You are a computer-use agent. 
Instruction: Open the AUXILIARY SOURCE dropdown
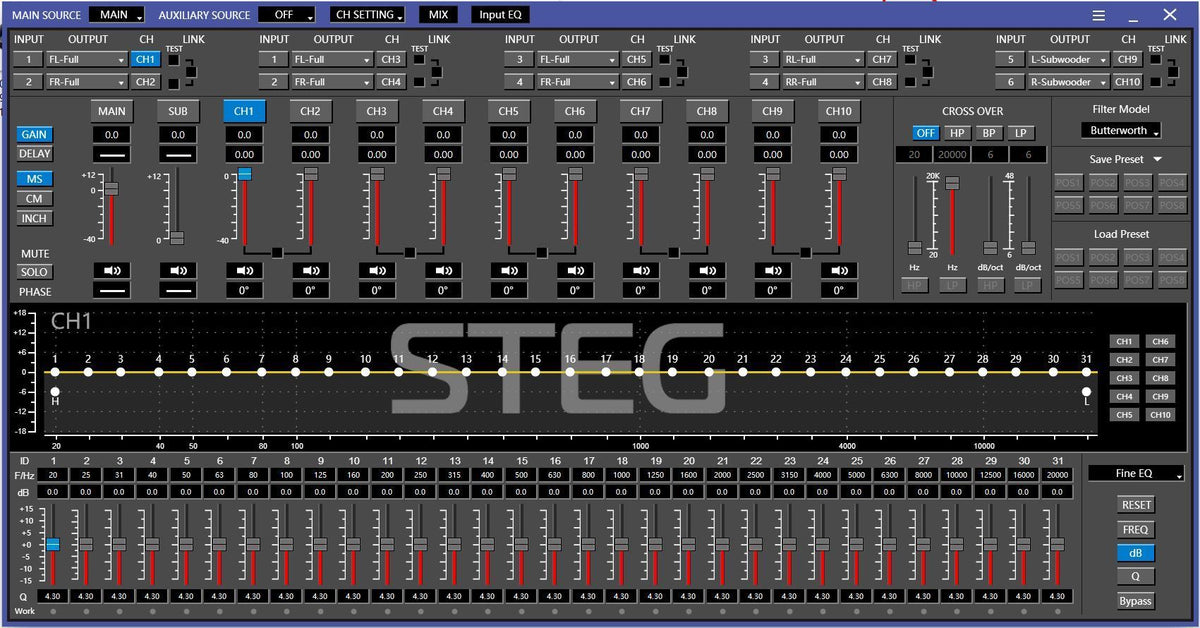[x=287, y=15]
